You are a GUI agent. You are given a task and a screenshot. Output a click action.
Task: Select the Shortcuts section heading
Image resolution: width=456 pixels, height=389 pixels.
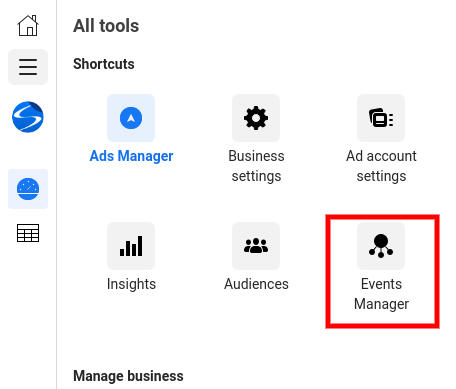(104, 64)
